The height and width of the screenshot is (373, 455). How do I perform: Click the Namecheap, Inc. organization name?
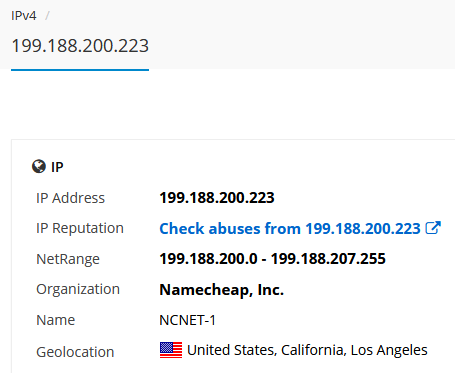click(x=222, y=290)
